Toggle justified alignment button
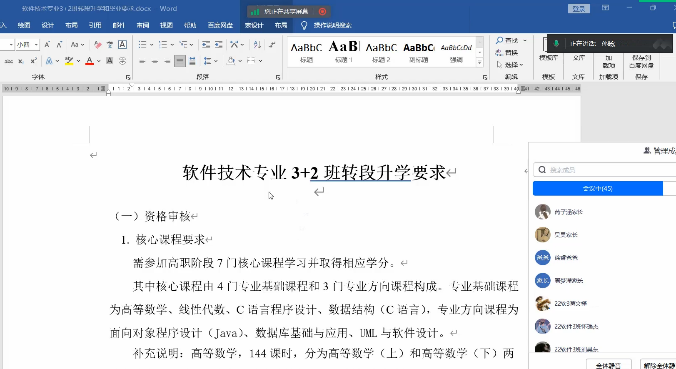This screenshot has height=369, width=676. pos(180,61)
